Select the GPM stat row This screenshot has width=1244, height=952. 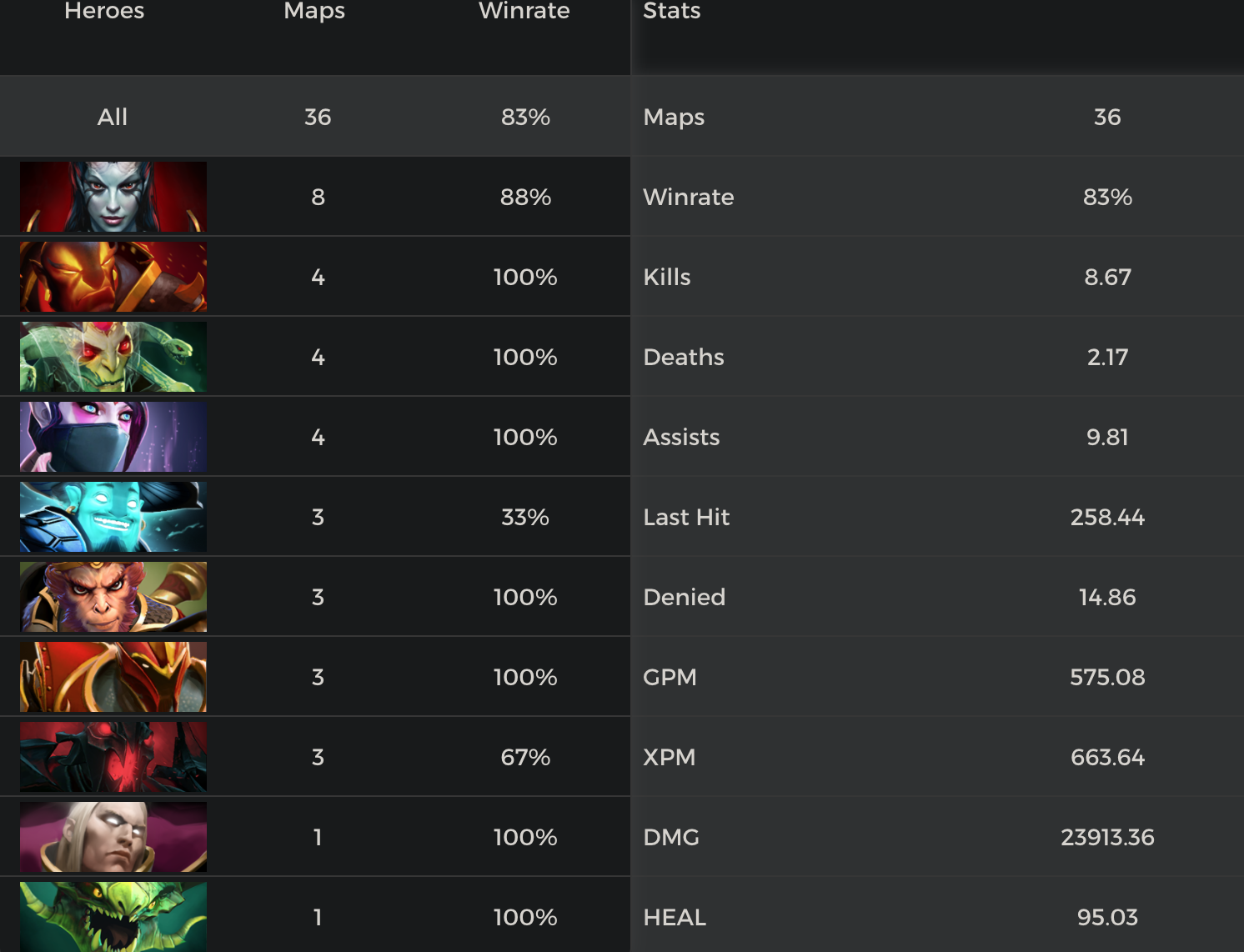[937, 677]
